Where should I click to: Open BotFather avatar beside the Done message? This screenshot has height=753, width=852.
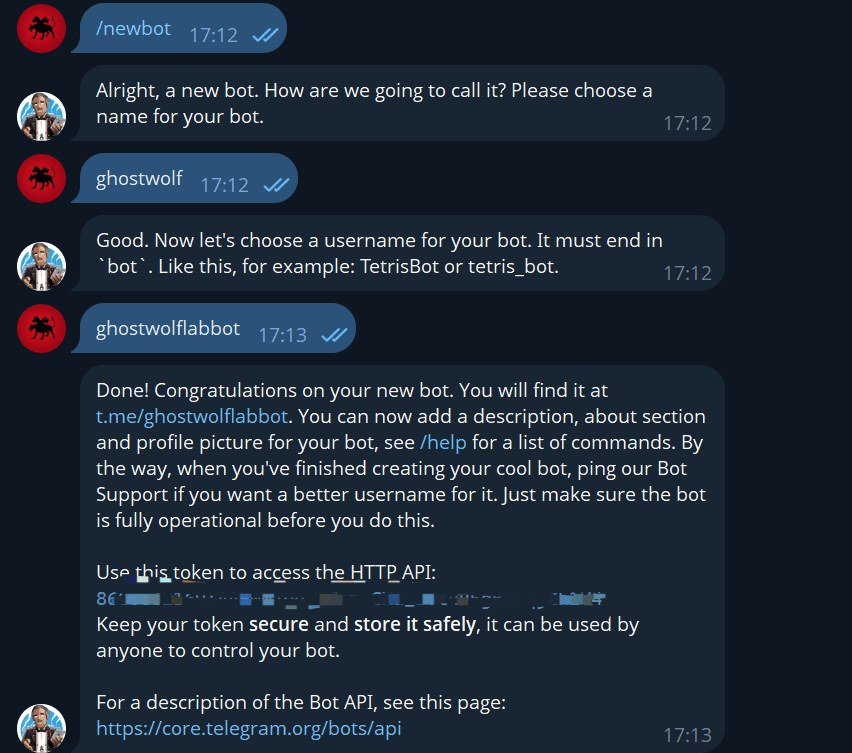(41, 728)
